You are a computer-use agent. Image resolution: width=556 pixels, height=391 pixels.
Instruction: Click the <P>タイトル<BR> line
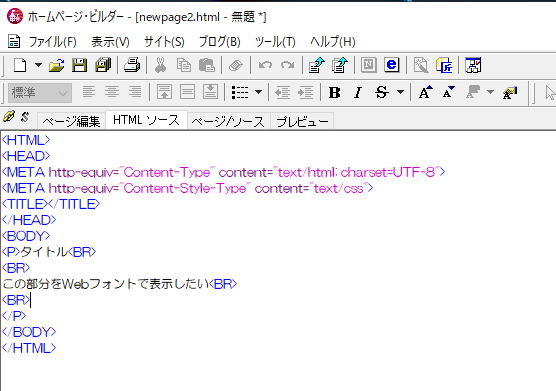coord(49,252)
